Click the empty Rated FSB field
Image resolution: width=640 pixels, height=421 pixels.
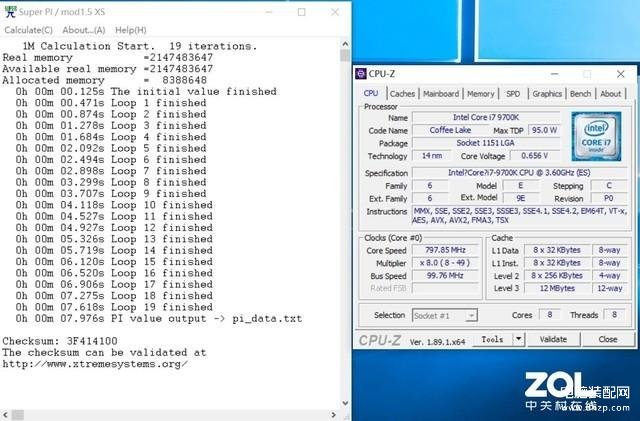pos(445,288)
